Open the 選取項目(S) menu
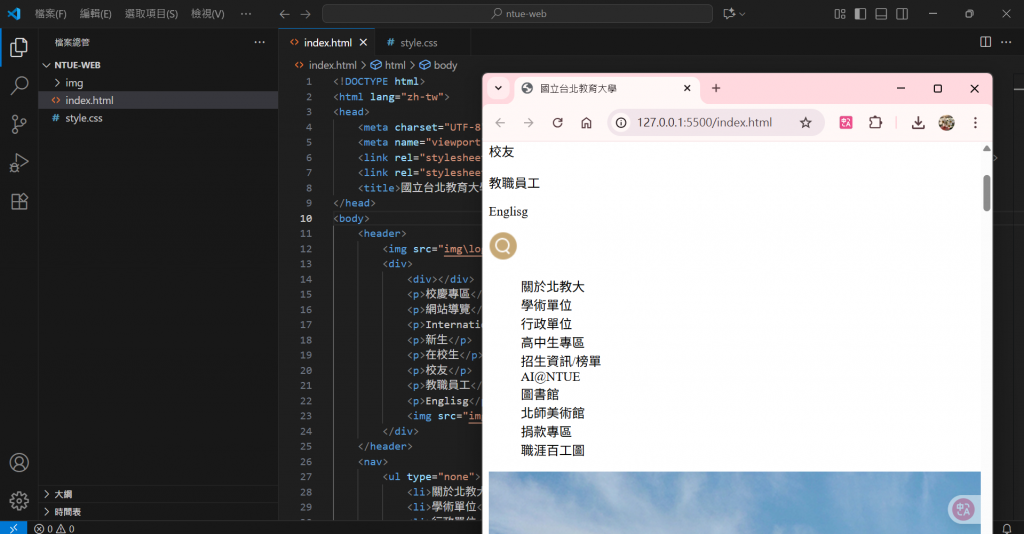 152,14
